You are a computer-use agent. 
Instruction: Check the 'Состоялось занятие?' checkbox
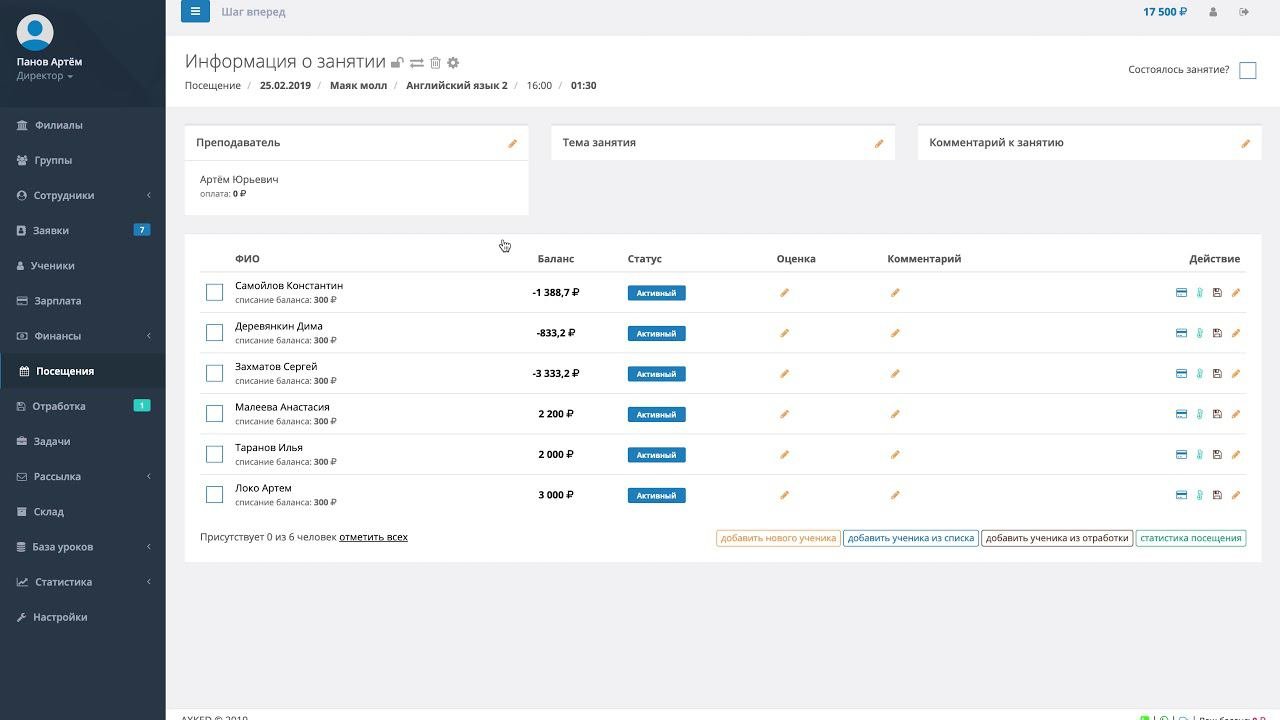(x=1247, y=70)
